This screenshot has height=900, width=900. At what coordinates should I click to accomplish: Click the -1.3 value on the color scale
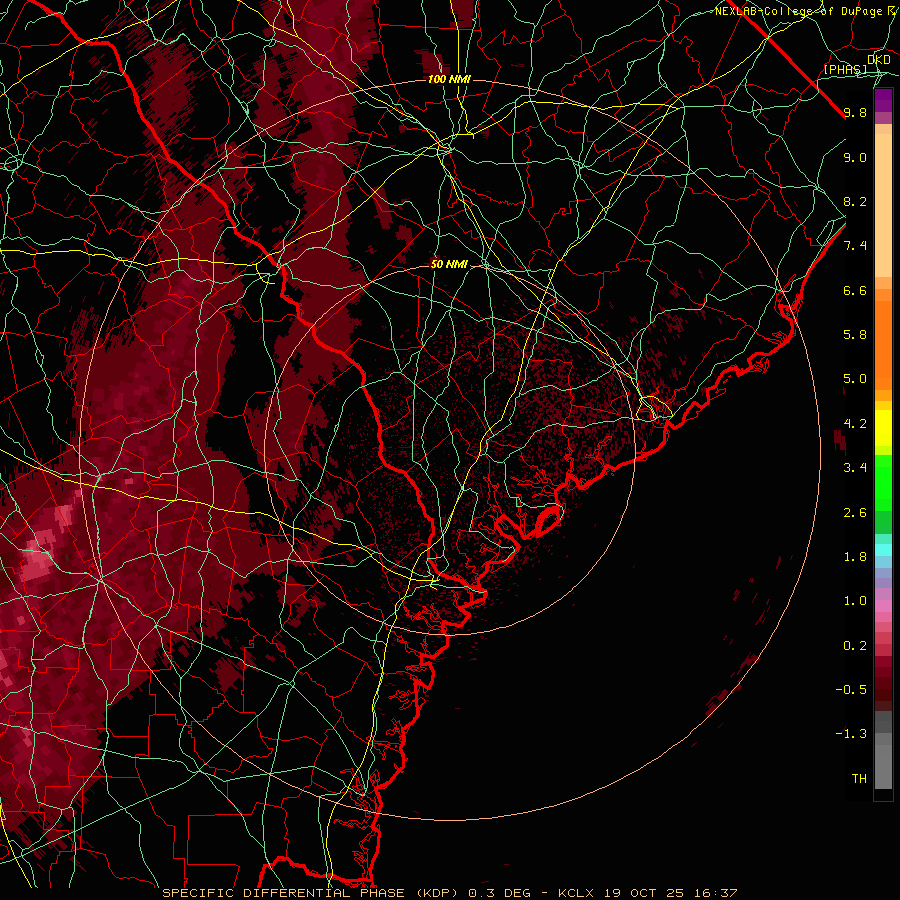point(851,734)
